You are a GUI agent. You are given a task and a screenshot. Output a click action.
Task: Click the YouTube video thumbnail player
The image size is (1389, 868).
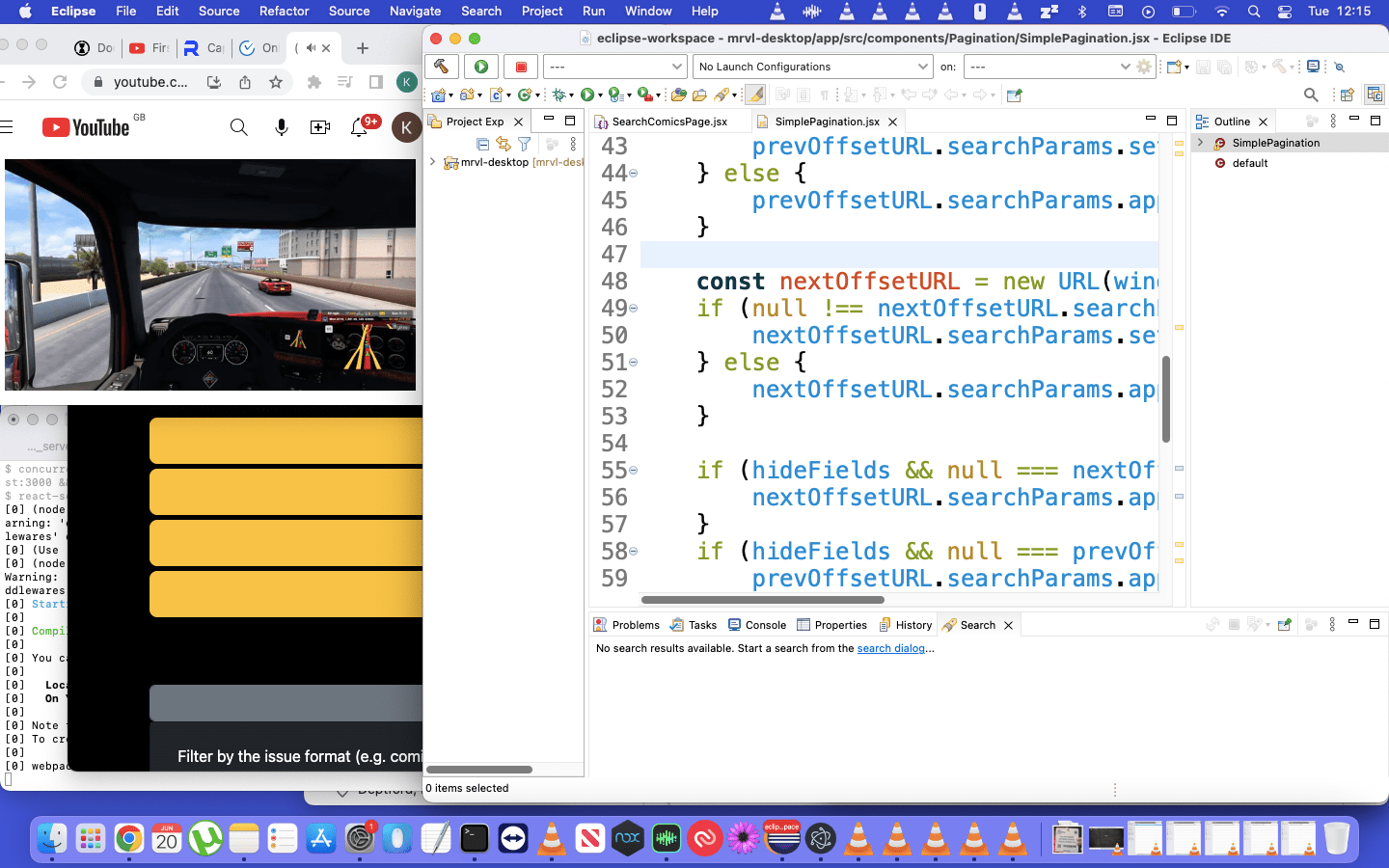point(210,275)
